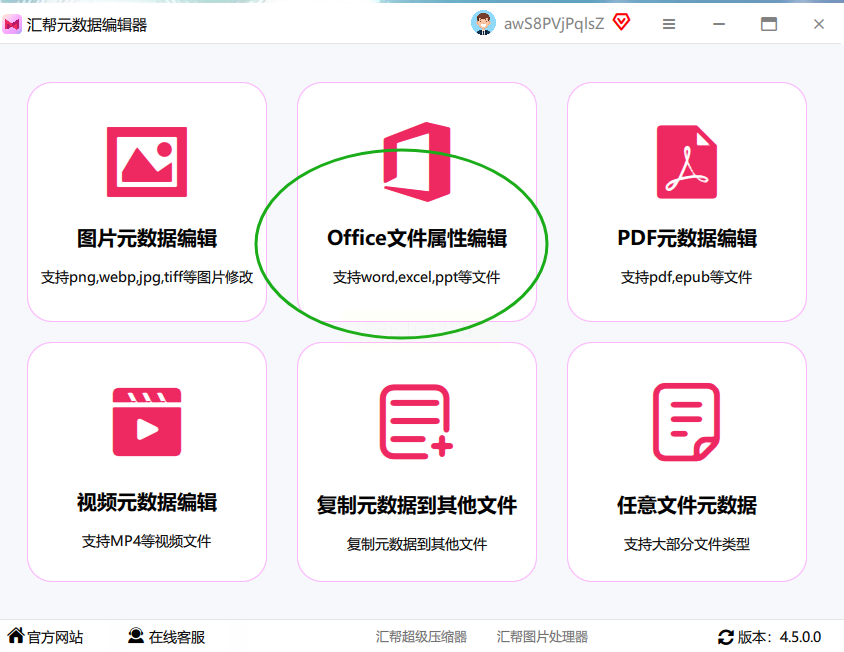Image resolution: width=844 pixels, height=652 pixels.
Task: Click 支持pdf,epub等文件 description
Action: tap(687, 277)
